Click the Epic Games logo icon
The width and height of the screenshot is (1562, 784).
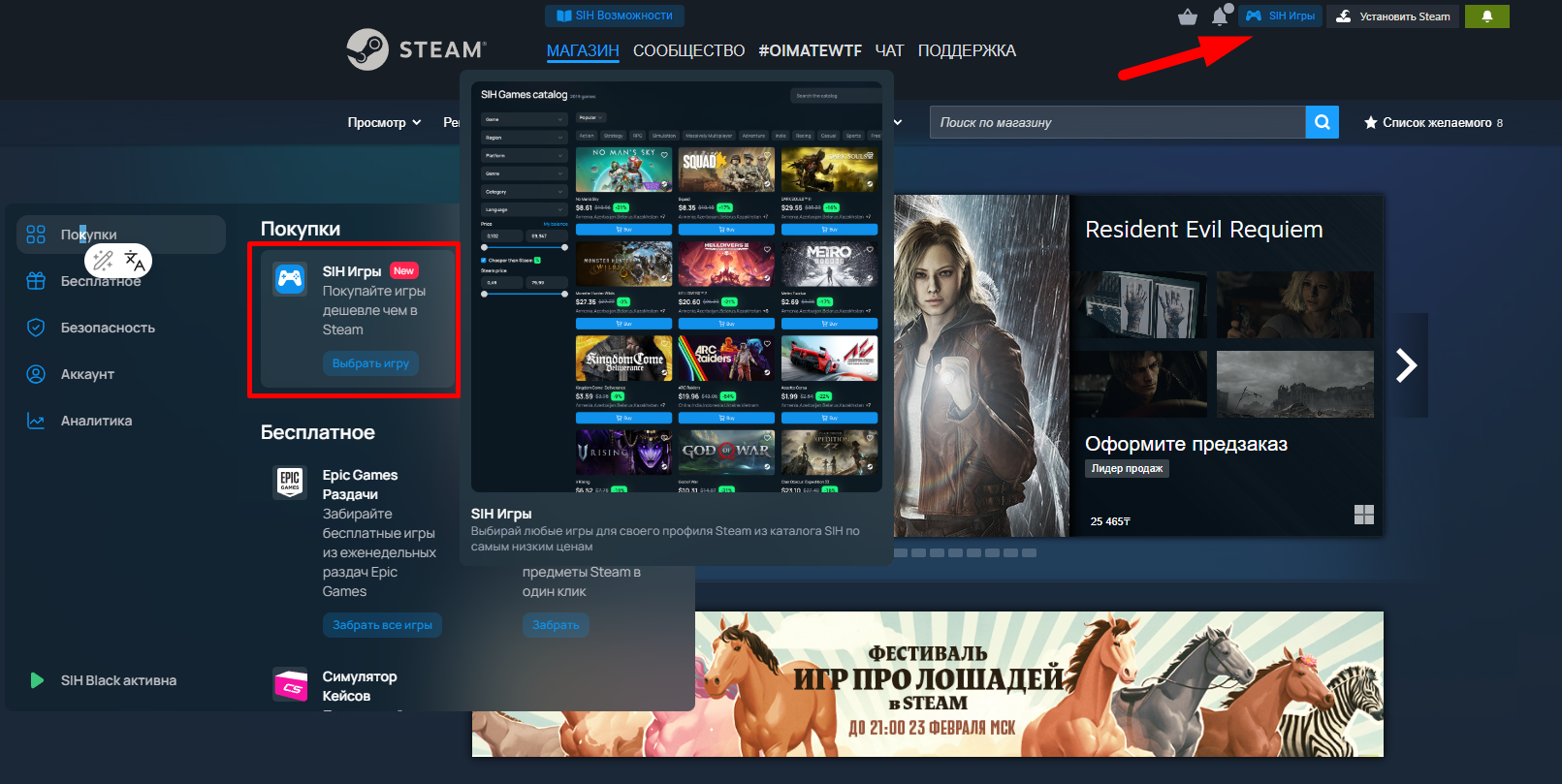coord(290,482)
